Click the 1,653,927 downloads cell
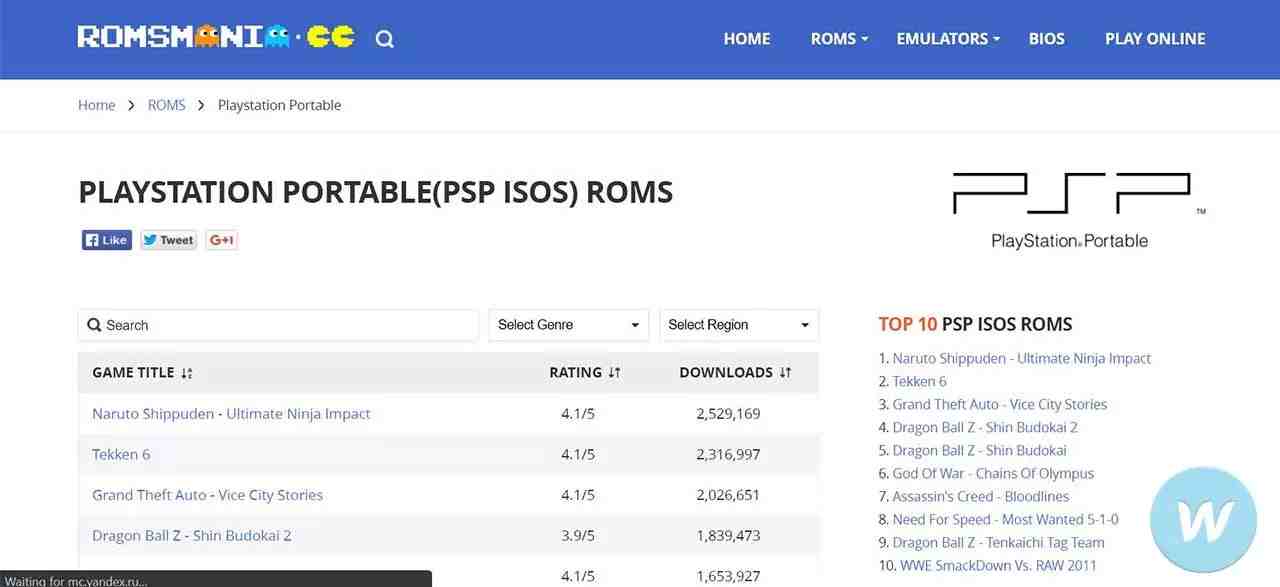The height and width of the screenshot is (587, 1280). tap(728, 576)
